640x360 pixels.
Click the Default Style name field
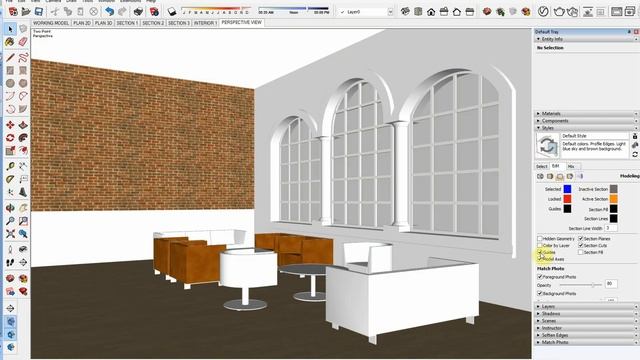tap(595, 136)
